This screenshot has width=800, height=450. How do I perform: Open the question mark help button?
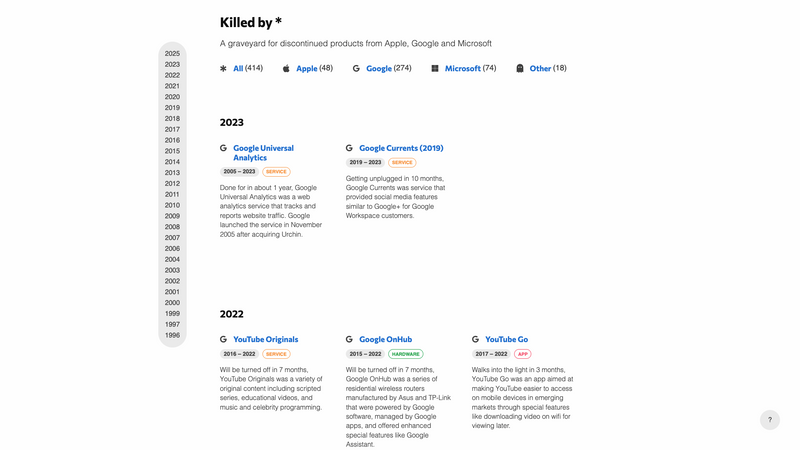click(770, 420)
